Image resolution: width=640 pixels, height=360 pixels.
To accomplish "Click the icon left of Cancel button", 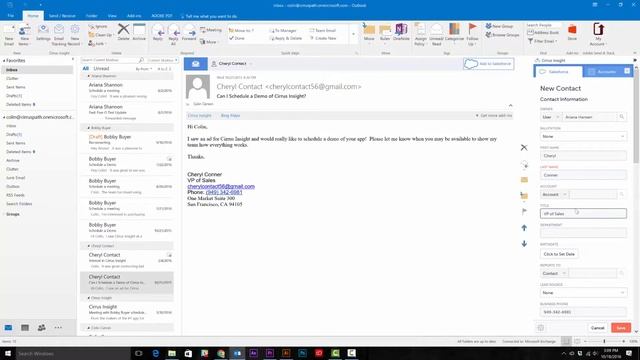I will click(541, 328).
